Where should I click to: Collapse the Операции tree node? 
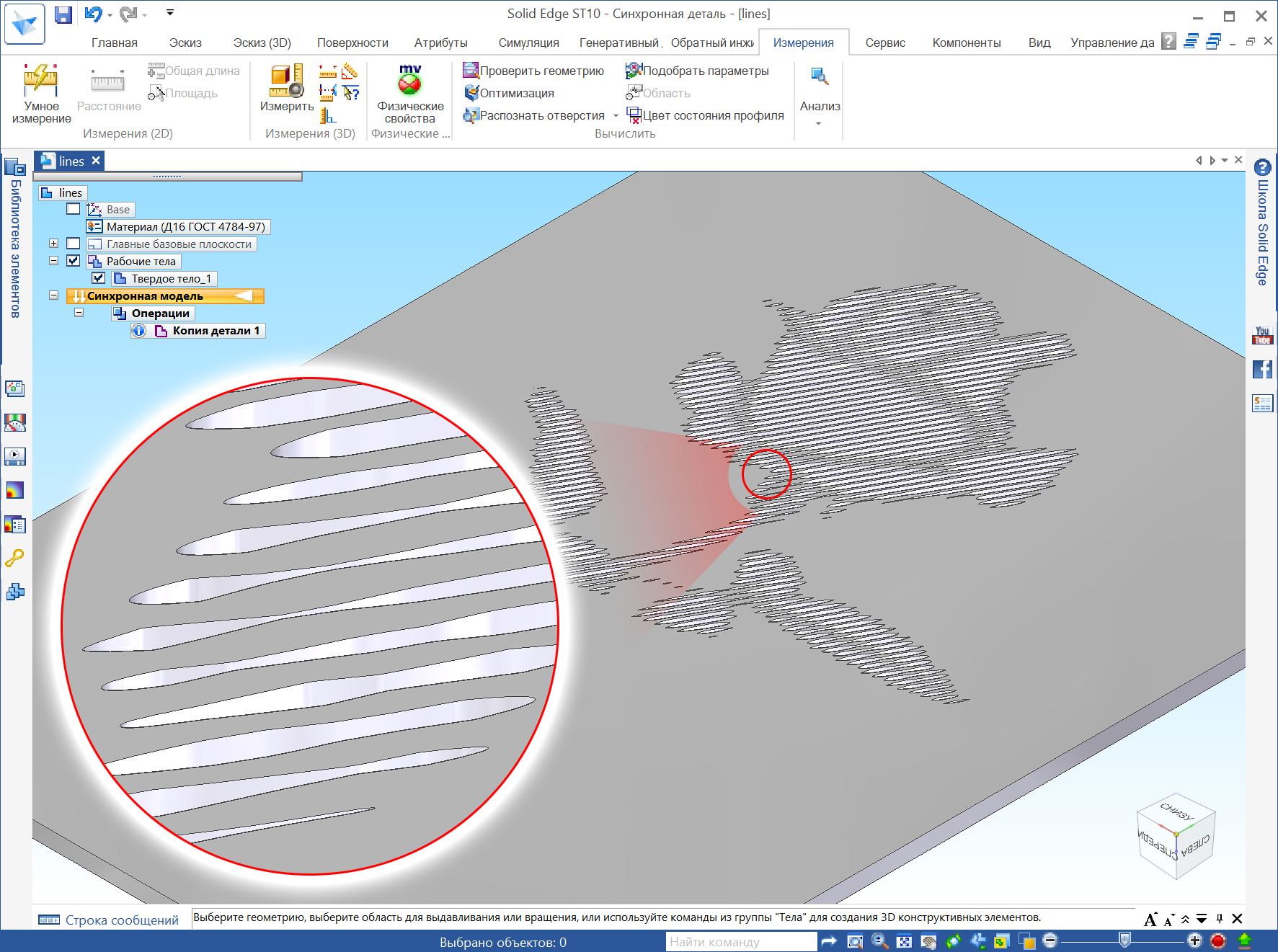[79, 313]
